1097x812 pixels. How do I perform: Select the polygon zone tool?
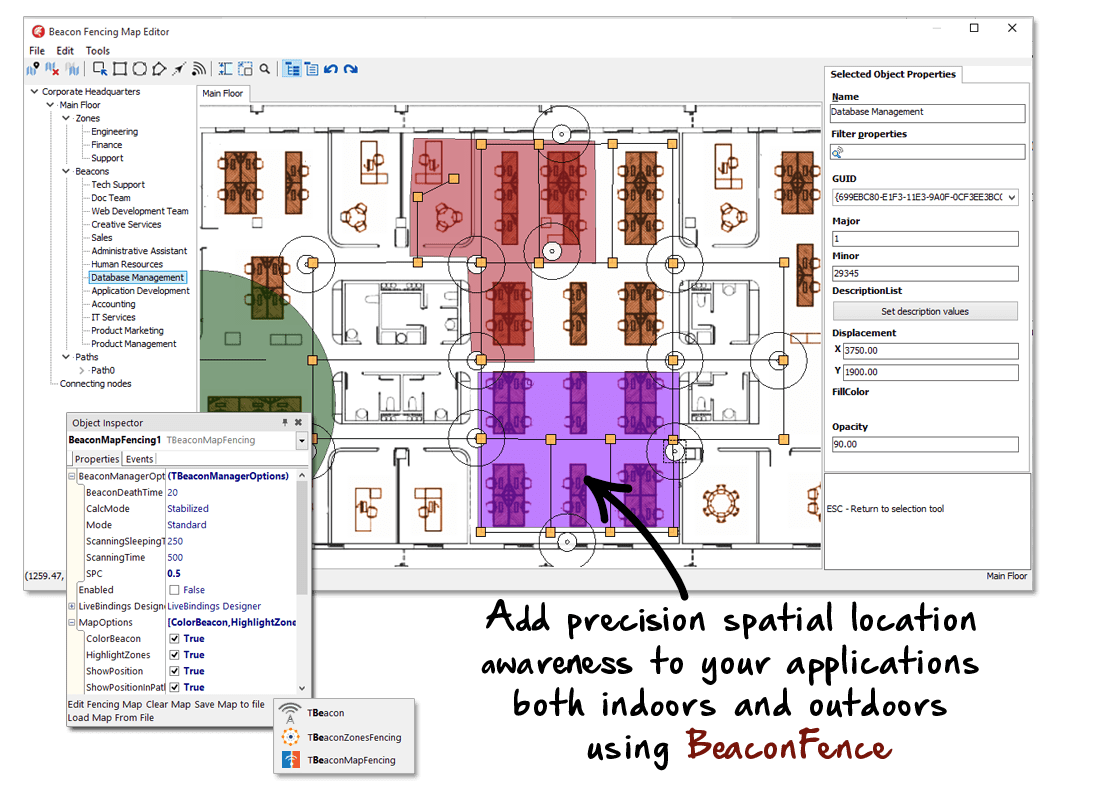pyautogui.click(x=159, y=69)
